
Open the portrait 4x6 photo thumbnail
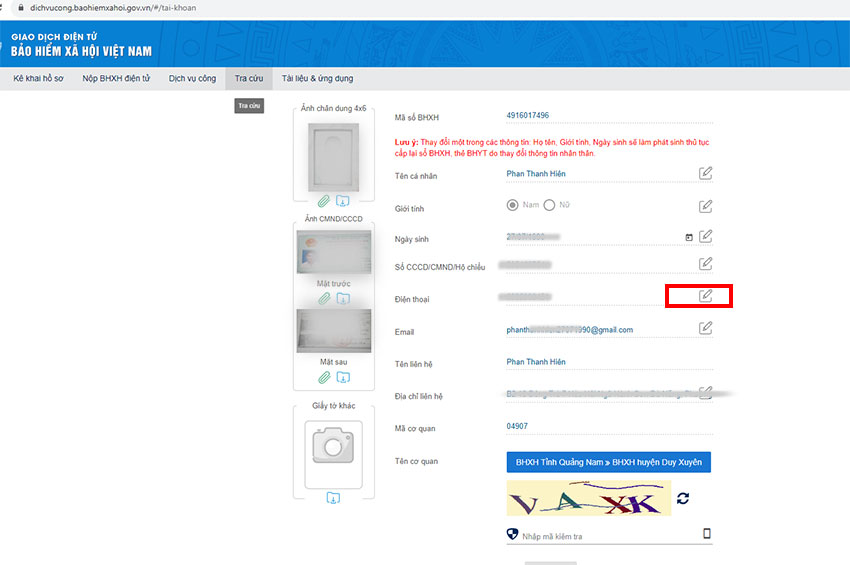tap(333, 157)
